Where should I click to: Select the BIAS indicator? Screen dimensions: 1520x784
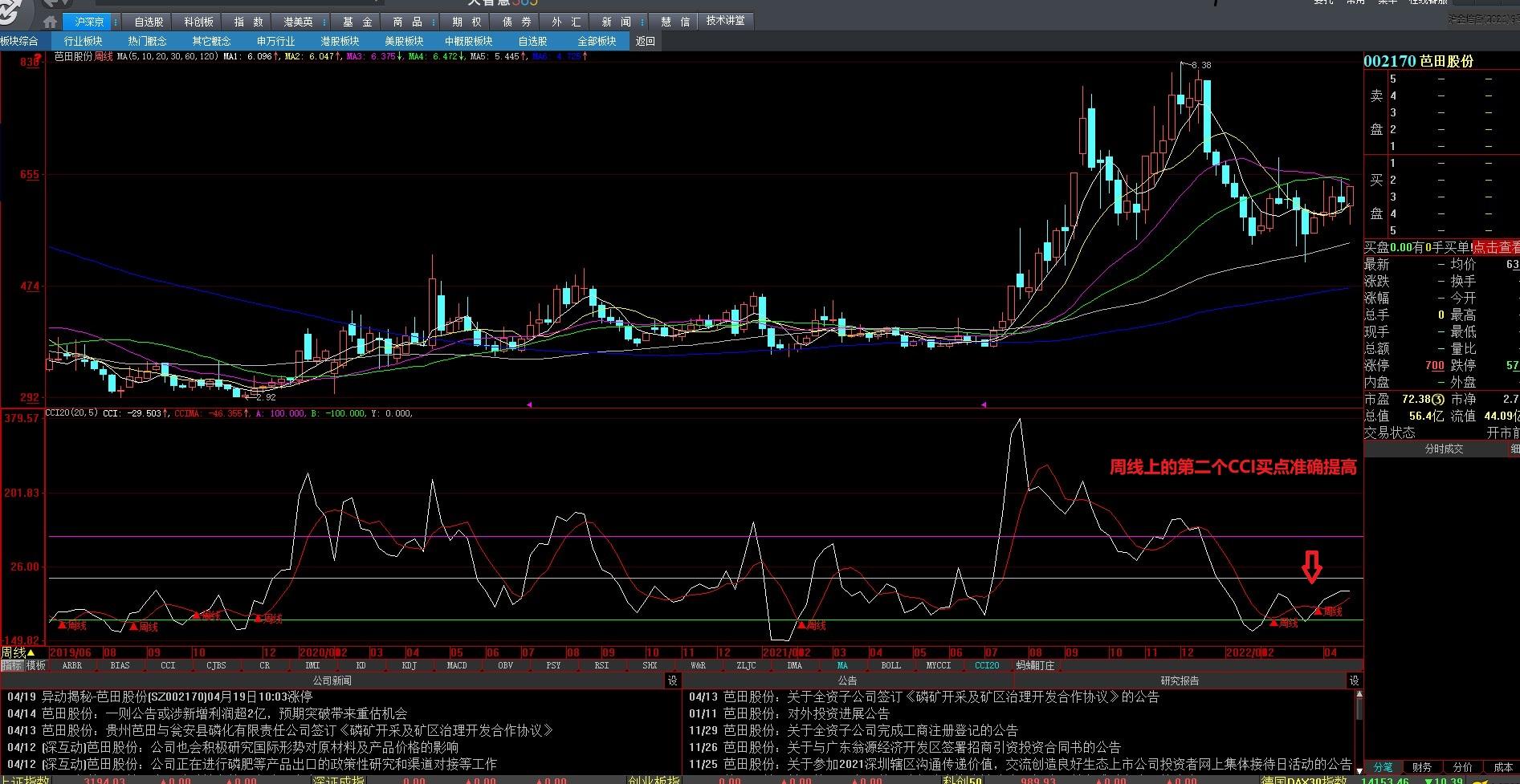click(120, 665)
